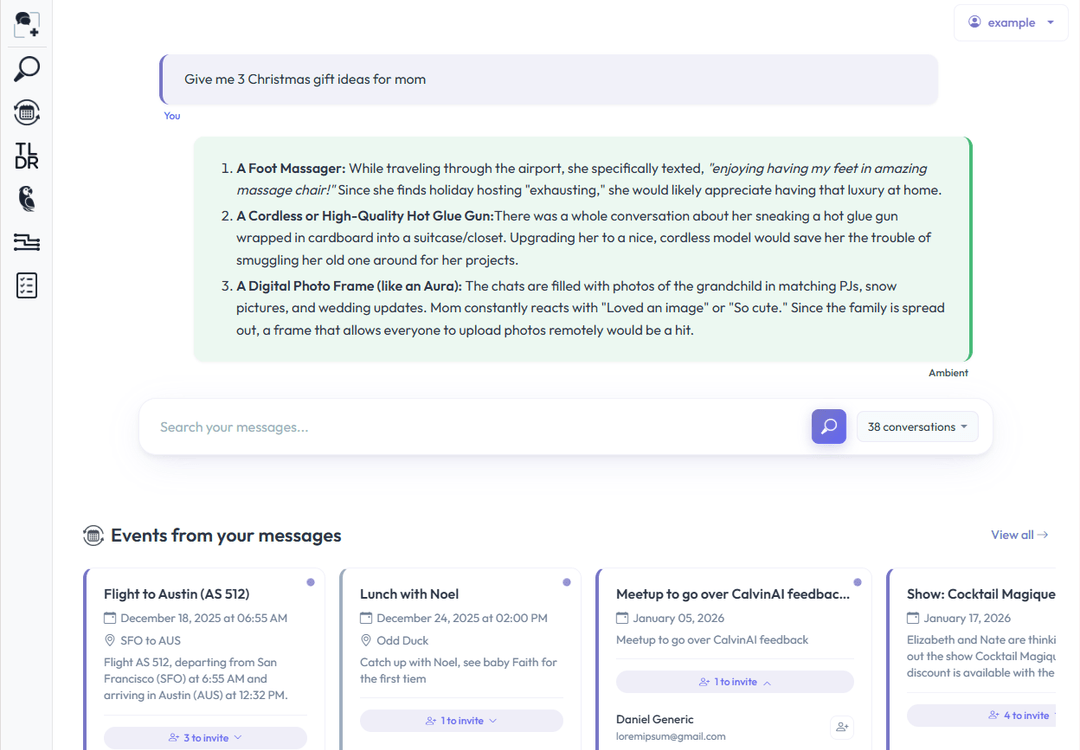Click the purple dot on the CalvinAI meetup card

coord(857,582)
